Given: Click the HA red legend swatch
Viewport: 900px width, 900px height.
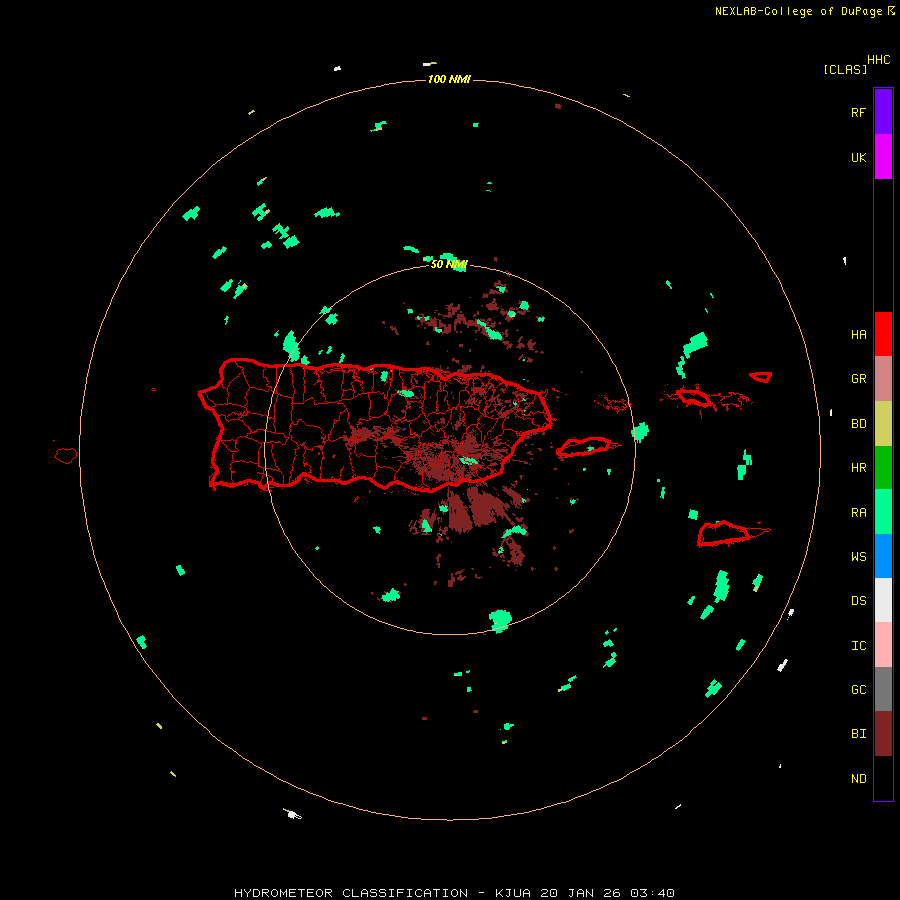Looking at the screenshot, I should [883, 334].
